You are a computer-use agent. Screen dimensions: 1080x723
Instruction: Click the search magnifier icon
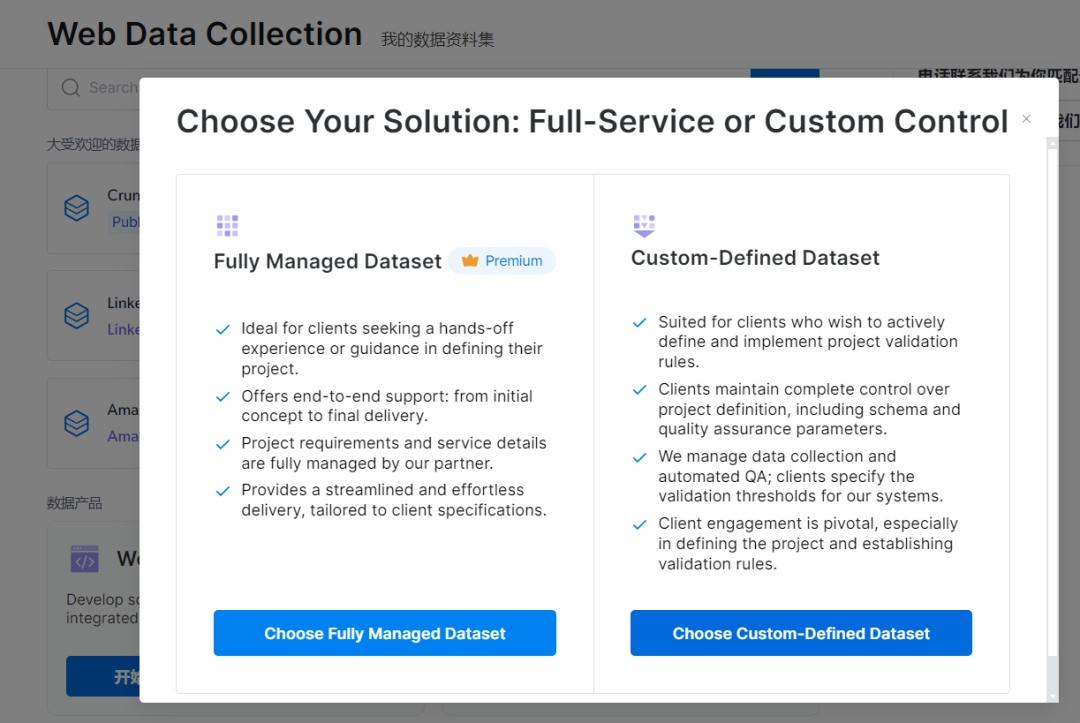point(71,88)
